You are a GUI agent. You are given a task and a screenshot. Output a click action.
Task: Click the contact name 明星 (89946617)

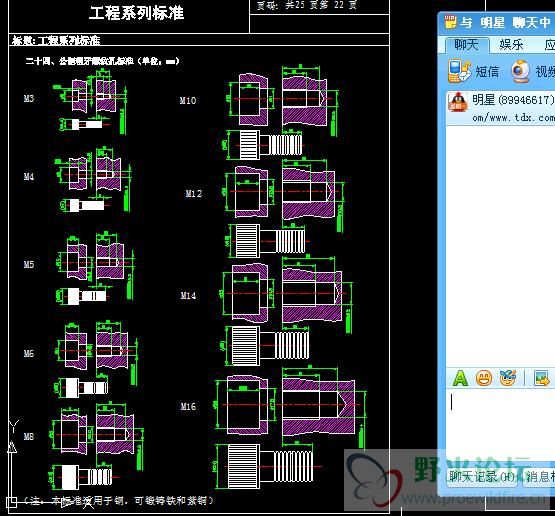tap(513, 99)
